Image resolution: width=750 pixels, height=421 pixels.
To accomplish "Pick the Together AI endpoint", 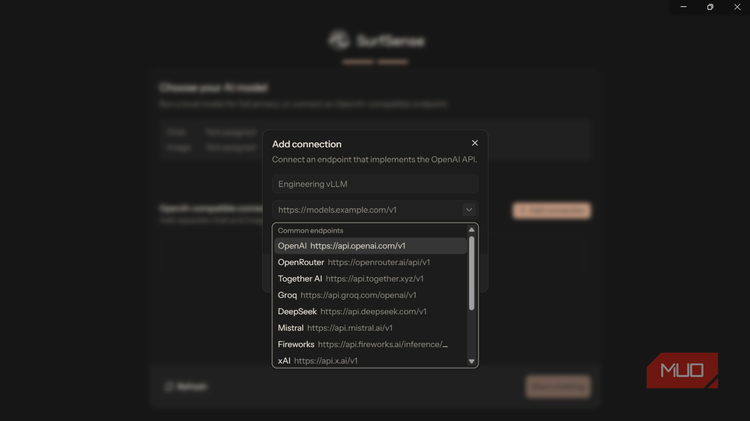I will click(371, 278).
